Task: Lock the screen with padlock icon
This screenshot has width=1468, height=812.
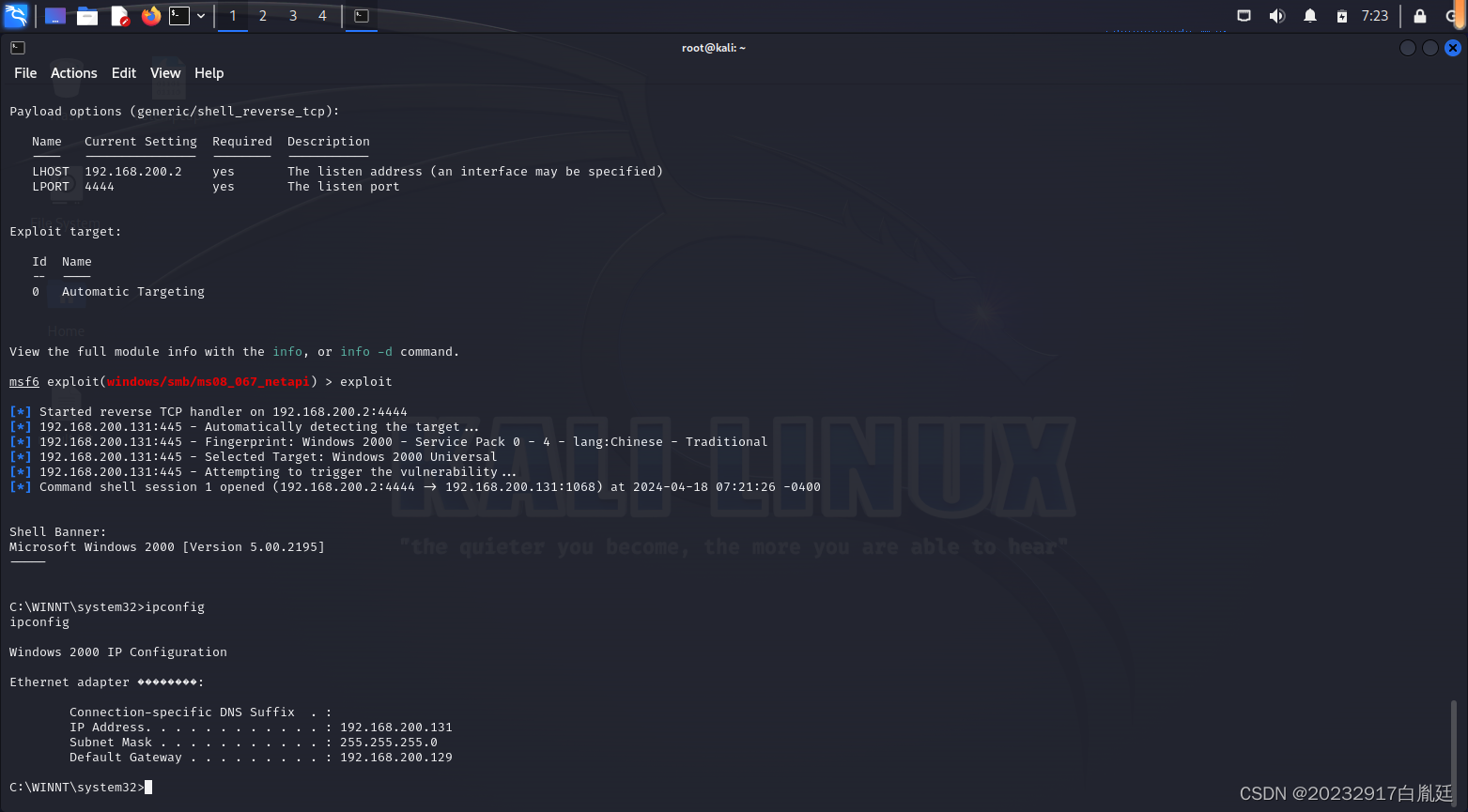Action: (x=1420, y=16)
